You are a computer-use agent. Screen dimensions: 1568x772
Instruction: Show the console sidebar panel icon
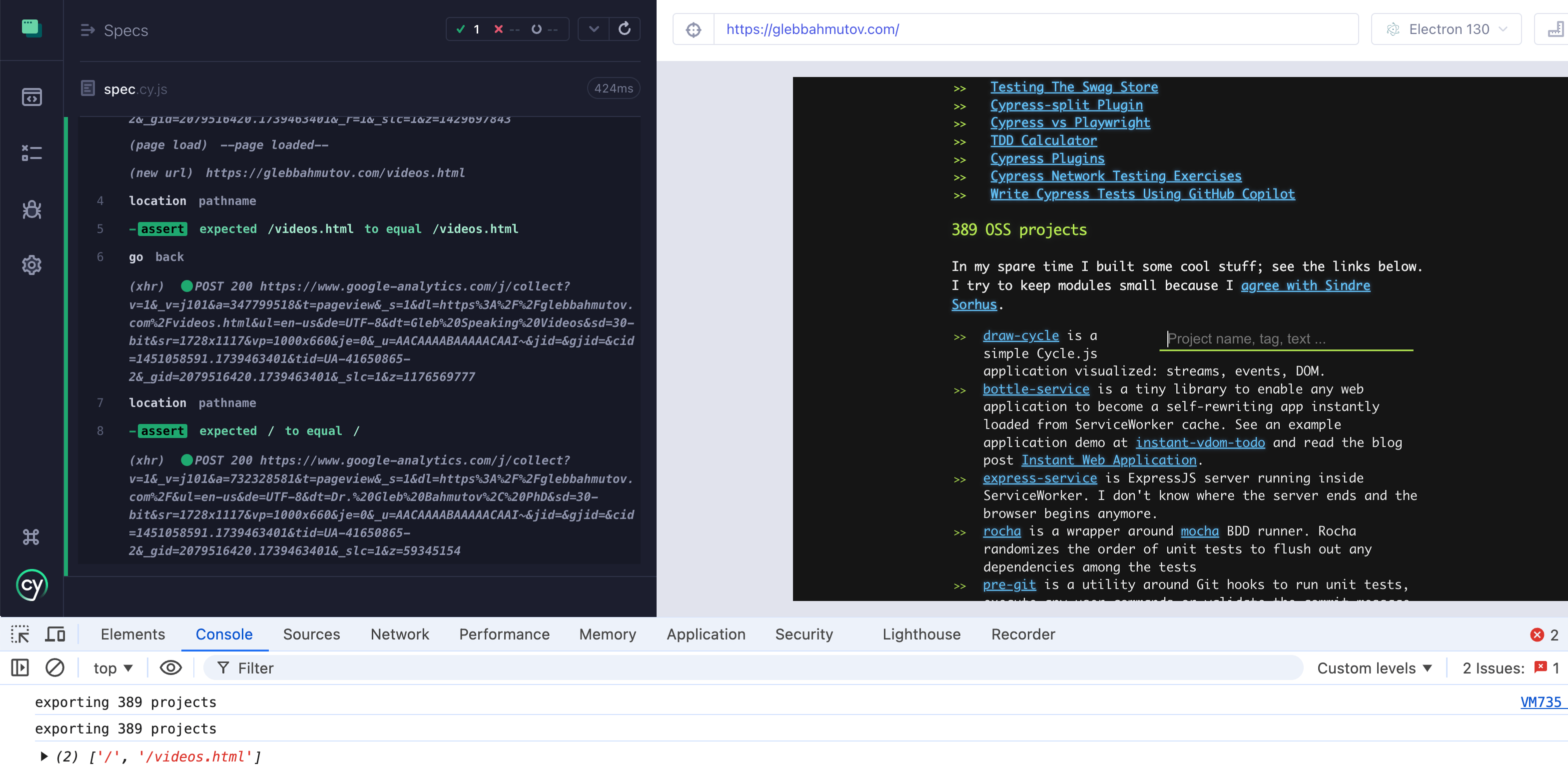coord(20,668)
